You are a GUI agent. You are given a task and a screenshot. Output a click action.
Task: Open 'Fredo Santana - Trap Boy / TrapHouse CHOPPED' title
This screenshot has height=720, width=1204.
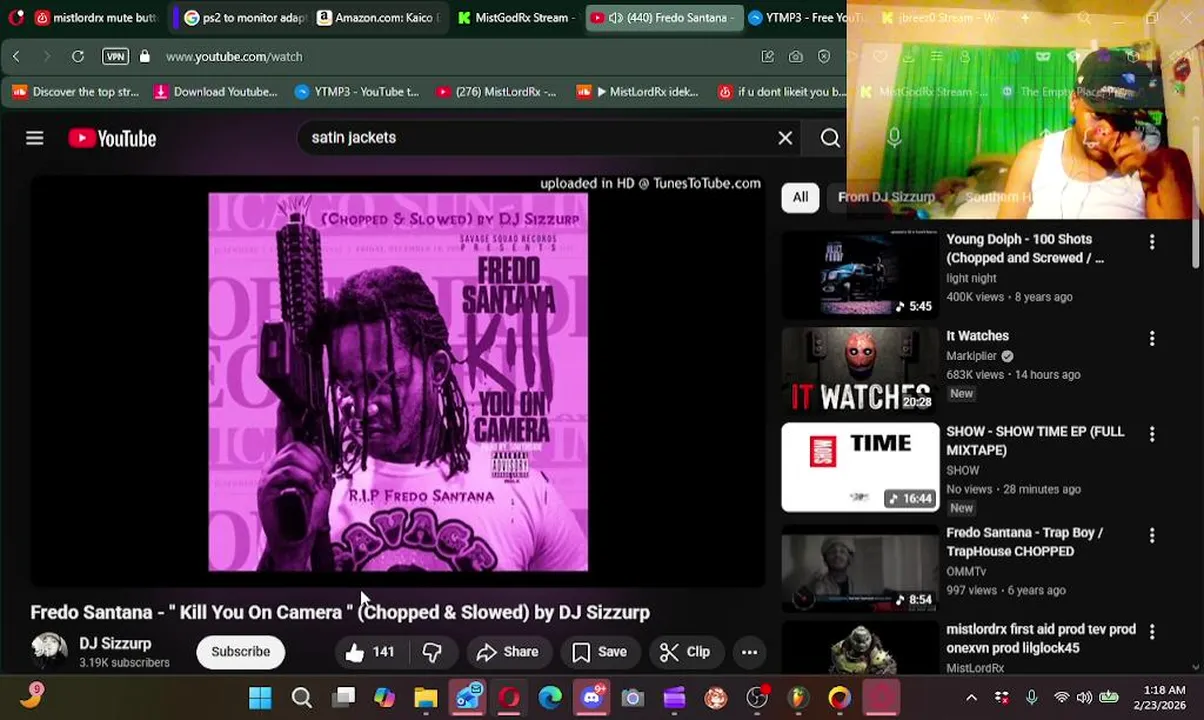(1025, 542)
